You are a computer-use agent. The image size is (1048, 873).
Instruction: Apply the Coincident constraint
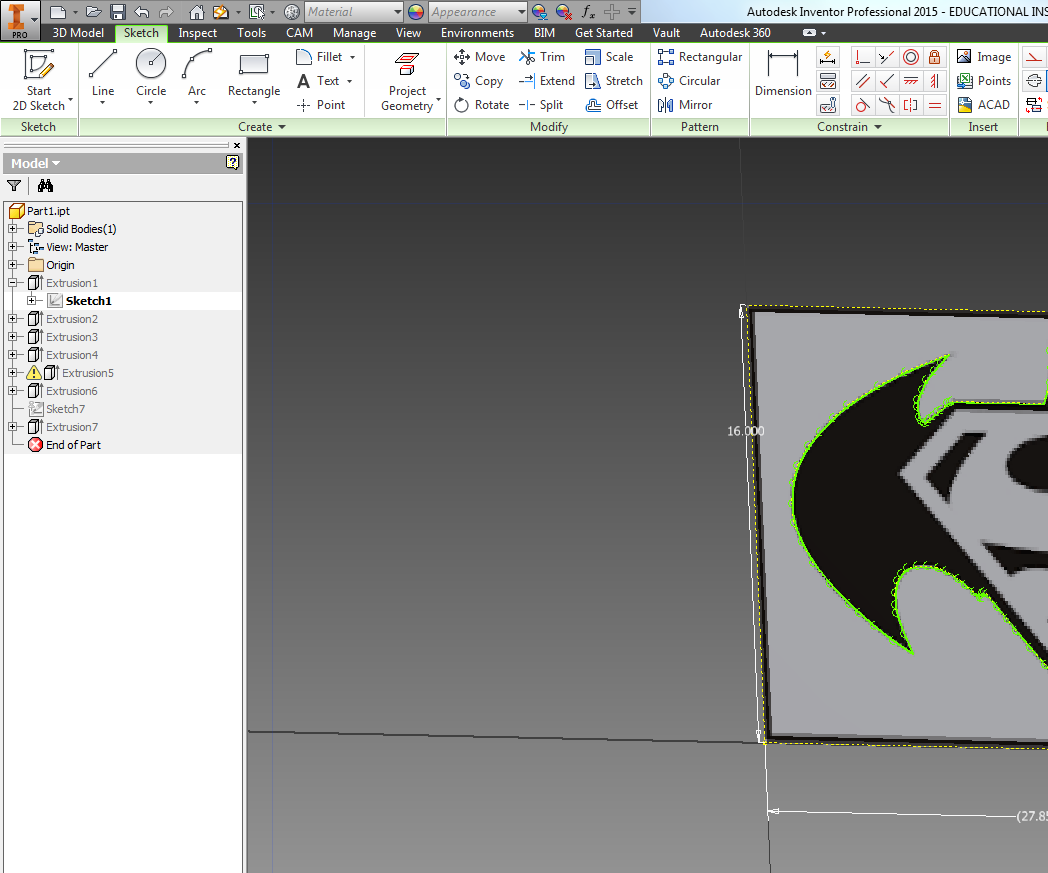(863, 57)
